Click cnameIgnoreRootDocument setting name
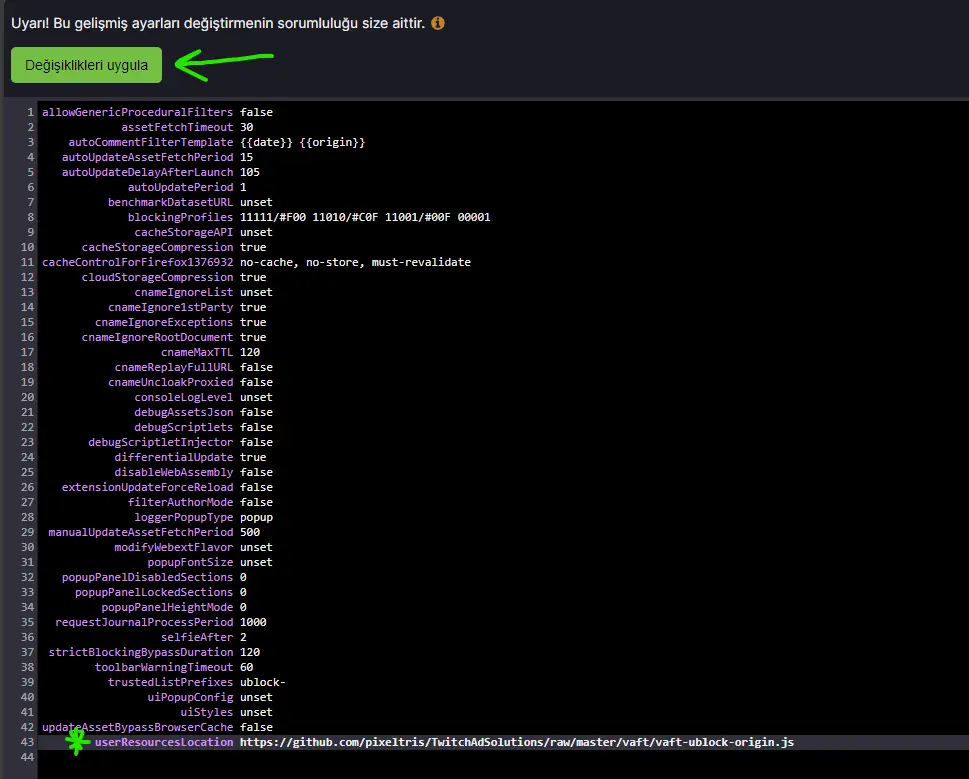 click(x=158, y=337)
